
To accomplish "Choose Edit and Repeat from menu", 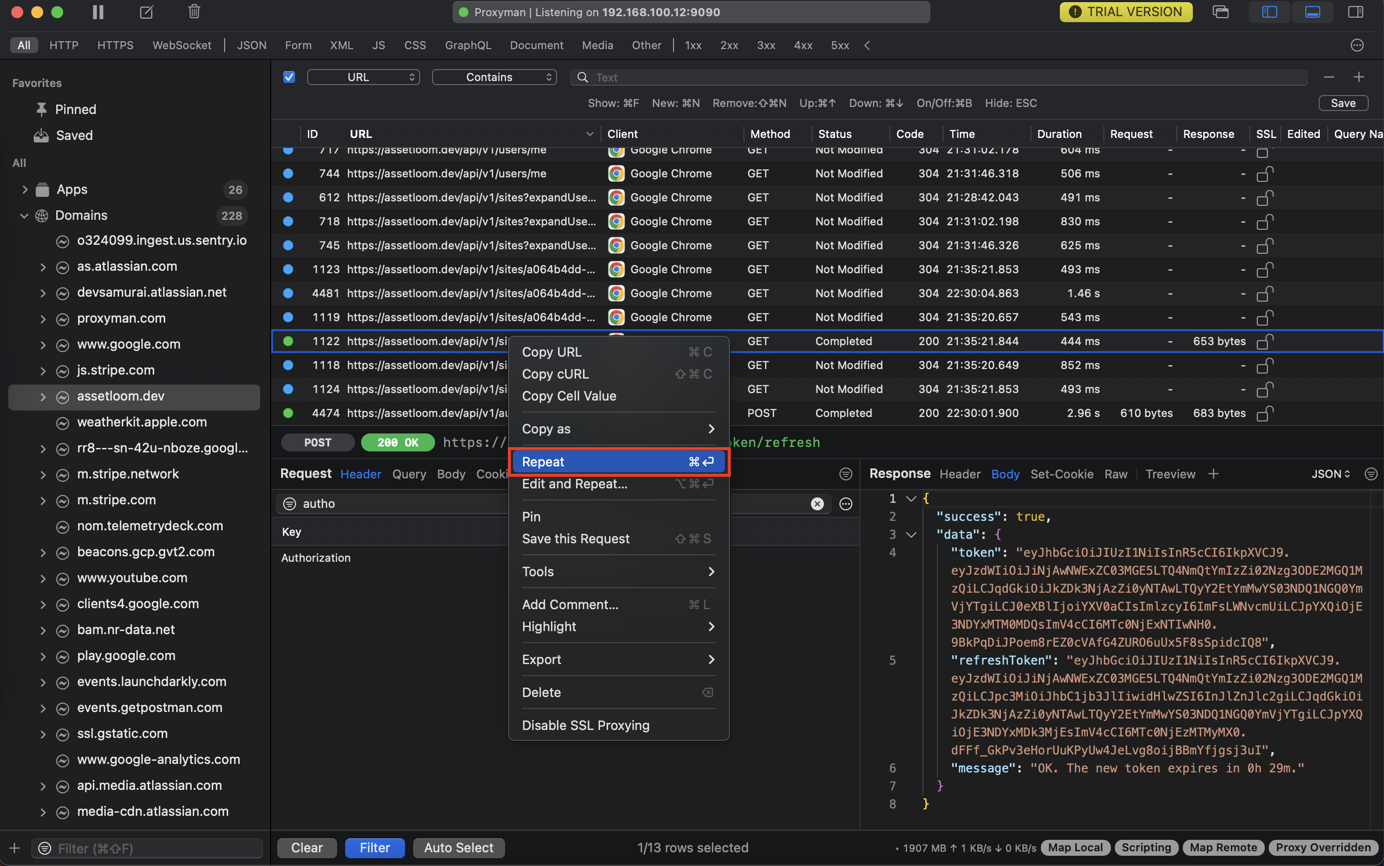I will [618, 484].
